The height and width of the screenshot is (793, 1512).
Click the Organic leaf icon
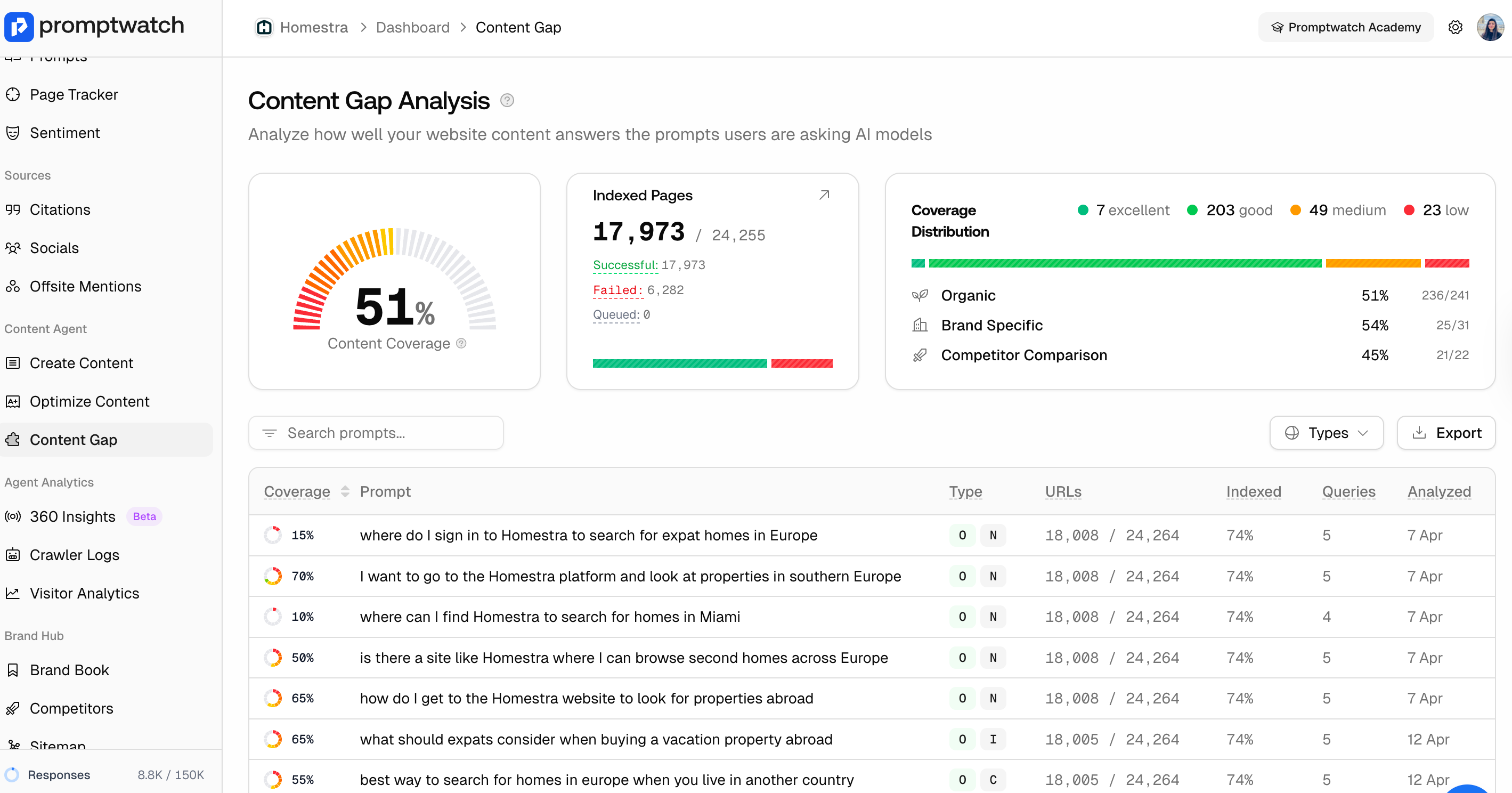(920, 295)
